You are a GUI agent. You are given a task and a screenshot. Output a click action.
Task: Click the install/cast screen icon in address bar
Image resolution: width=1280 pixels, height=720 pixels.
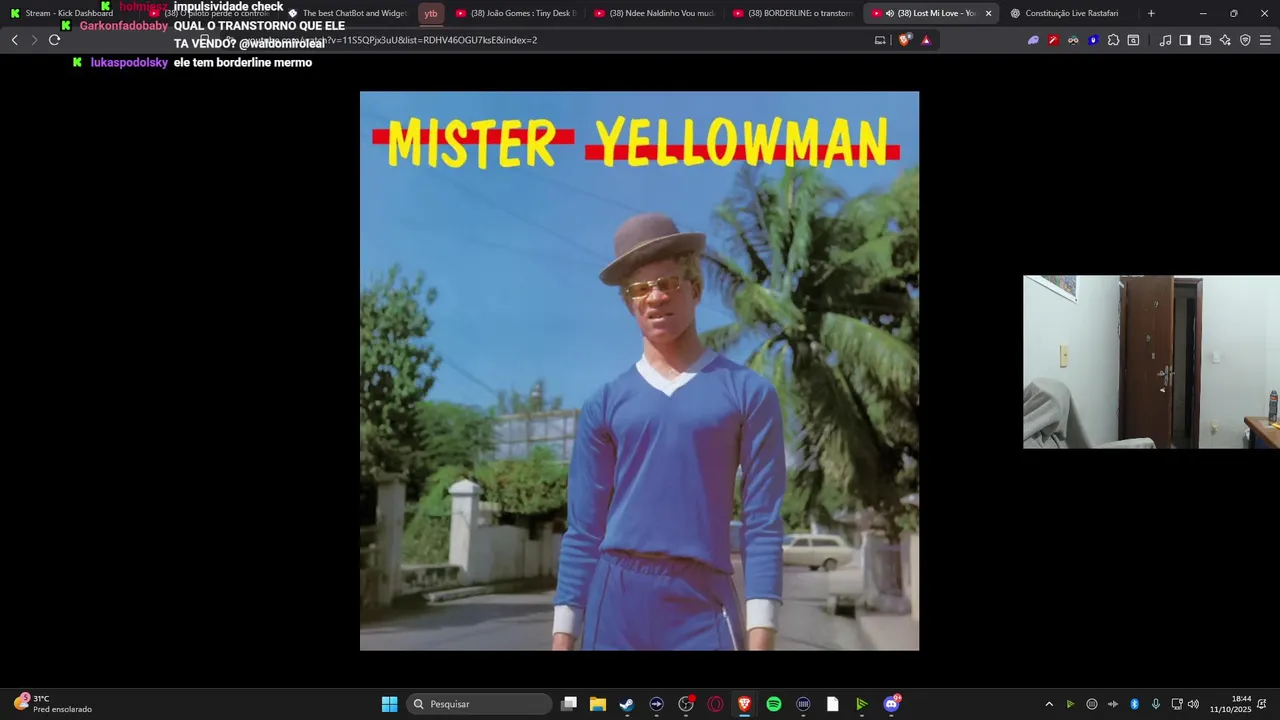click(x=880, y=40)
